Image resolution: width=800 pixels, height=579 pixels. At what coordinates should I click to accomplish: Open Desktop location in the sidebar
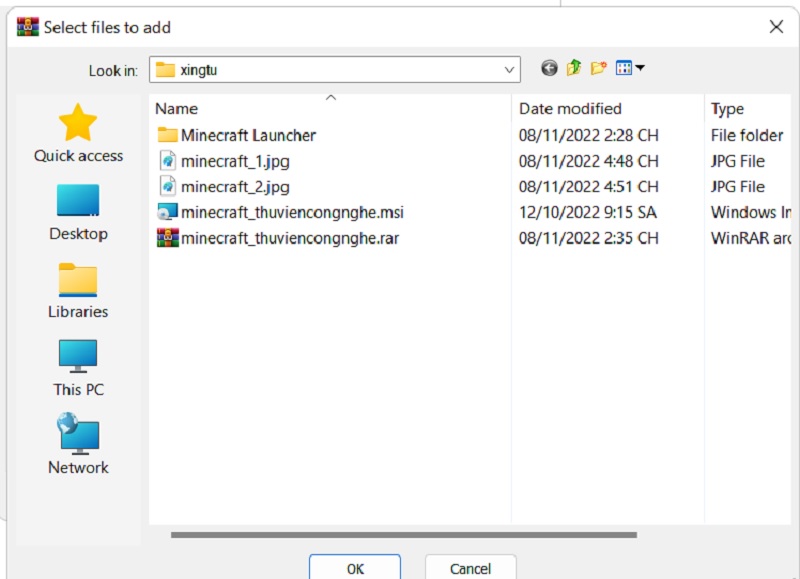[78, 213]
